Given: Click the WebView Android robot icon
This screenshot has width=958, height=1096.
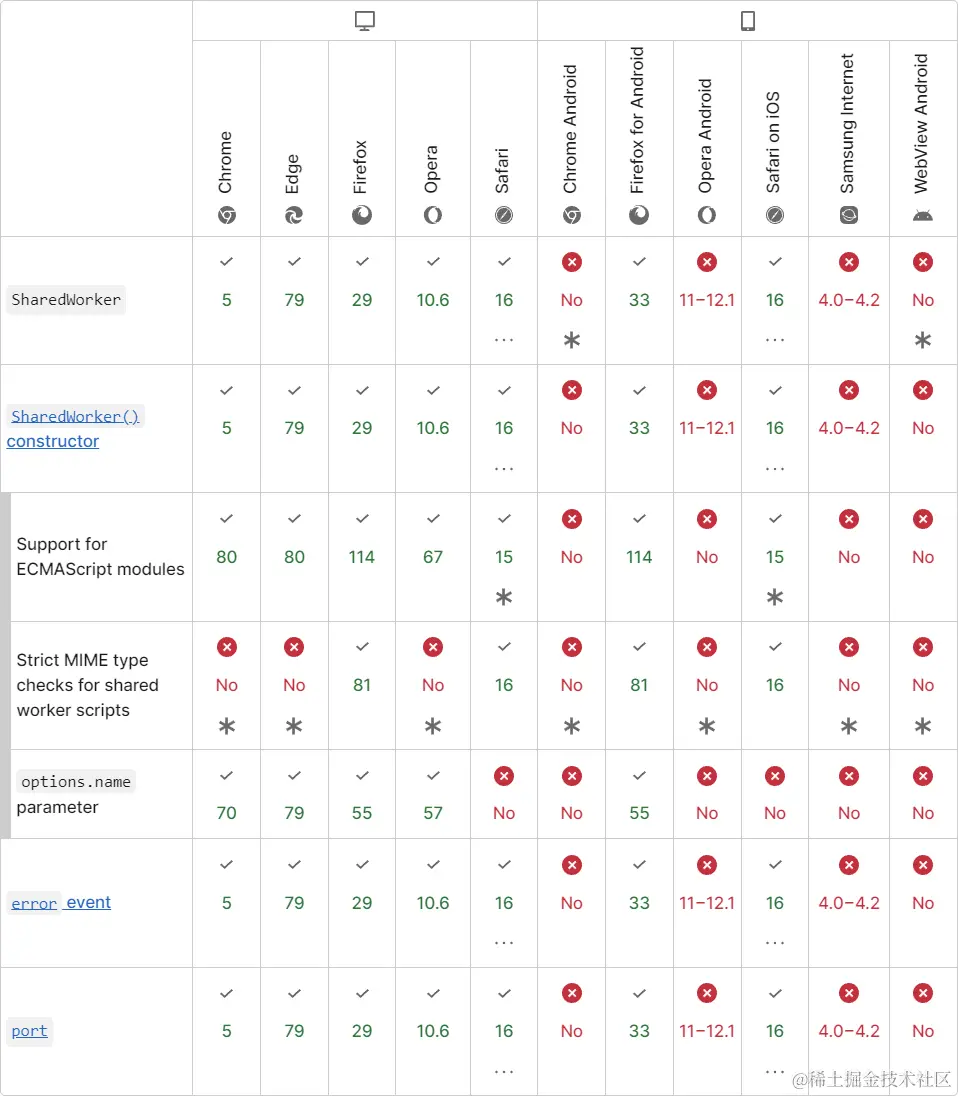Looking at the screenshot, I should click(923, 214).
